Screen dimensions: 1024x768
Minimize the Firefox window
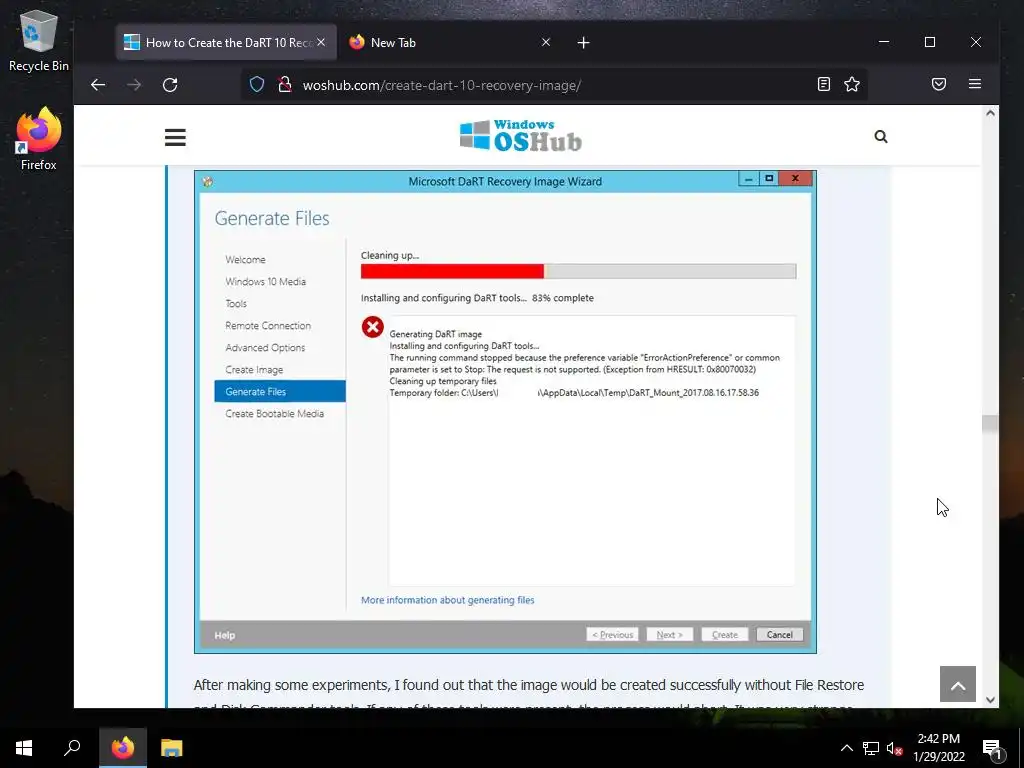click(x=884, y=42)
